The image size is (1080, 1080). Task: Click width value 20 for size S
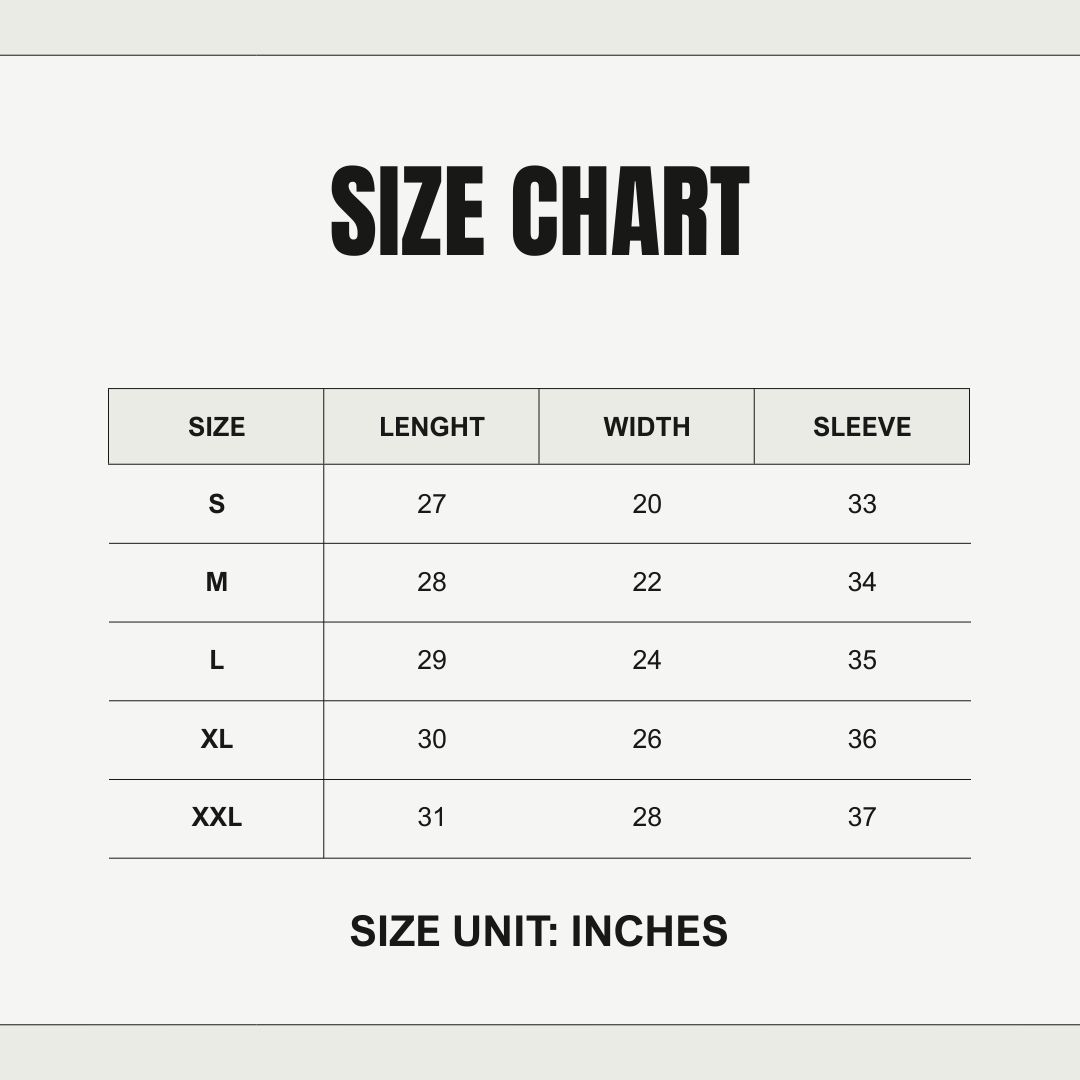tap(647, 504)
